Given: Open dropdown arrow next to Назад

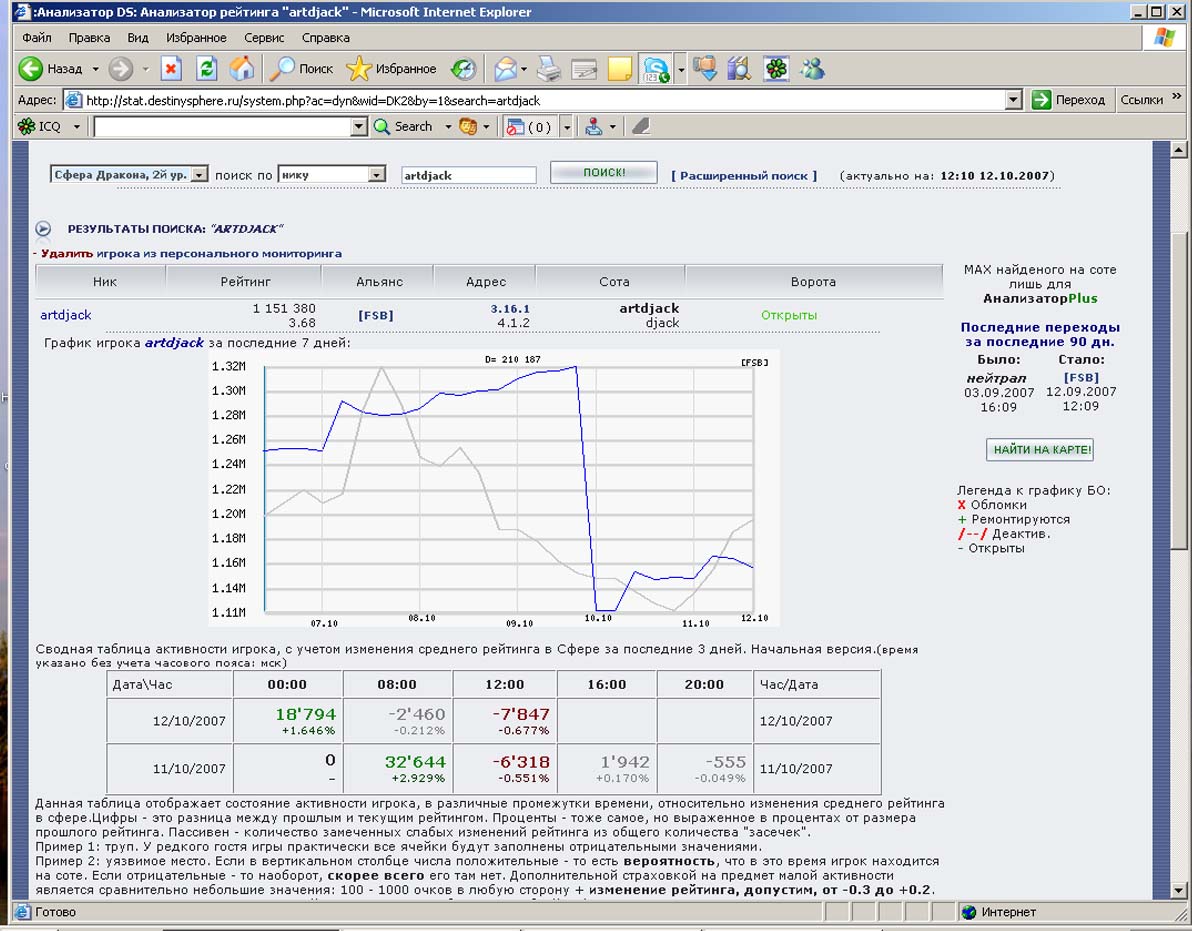Looking at the screenshot, I should click(x=95, y=69).
